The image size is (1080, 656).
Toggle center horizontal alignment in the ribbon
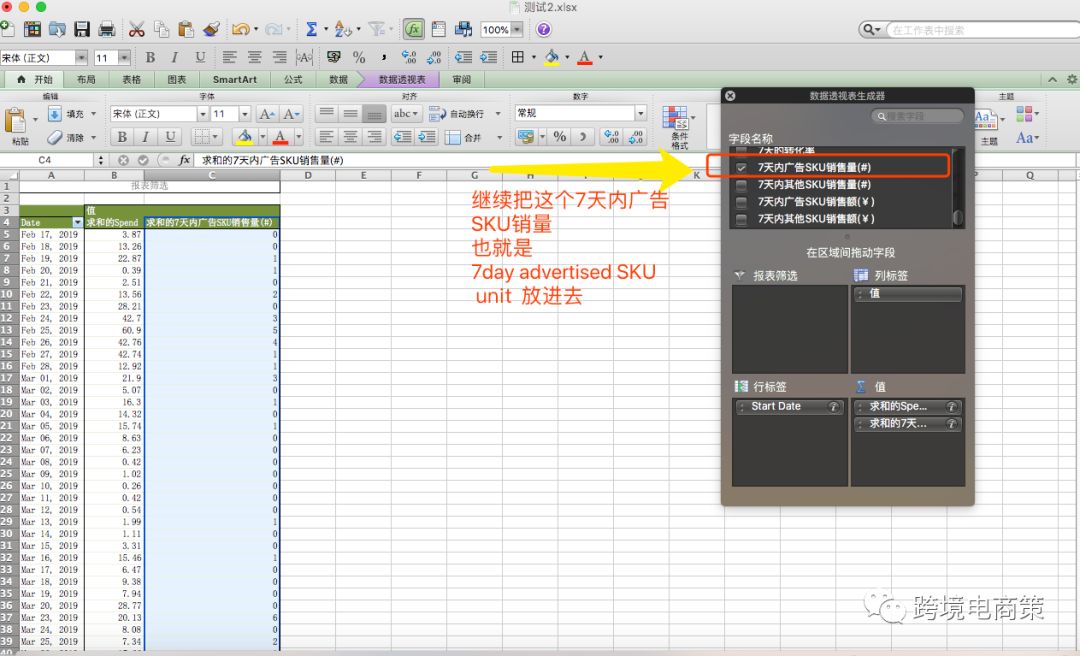point(350,137)
